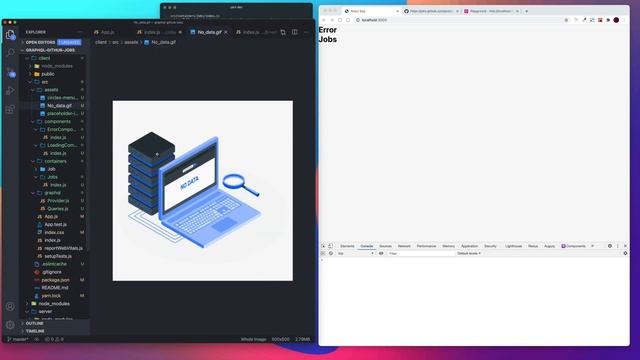
Task: Open the Accounts icon in activity bar
Action: [11, 307]
